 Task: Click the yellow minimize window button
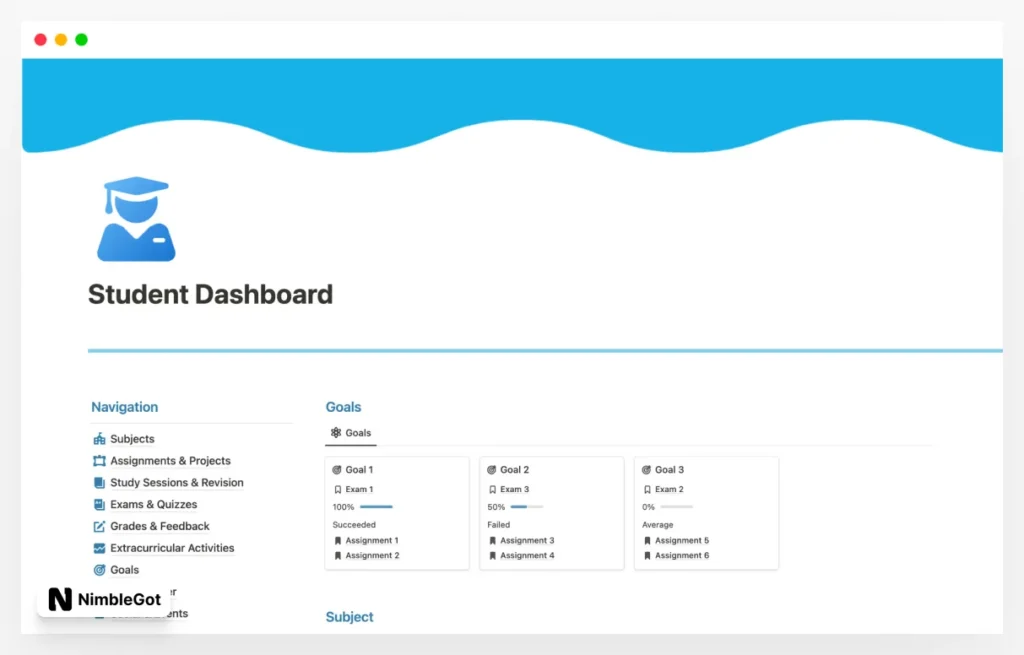click(x=61, y=40)
